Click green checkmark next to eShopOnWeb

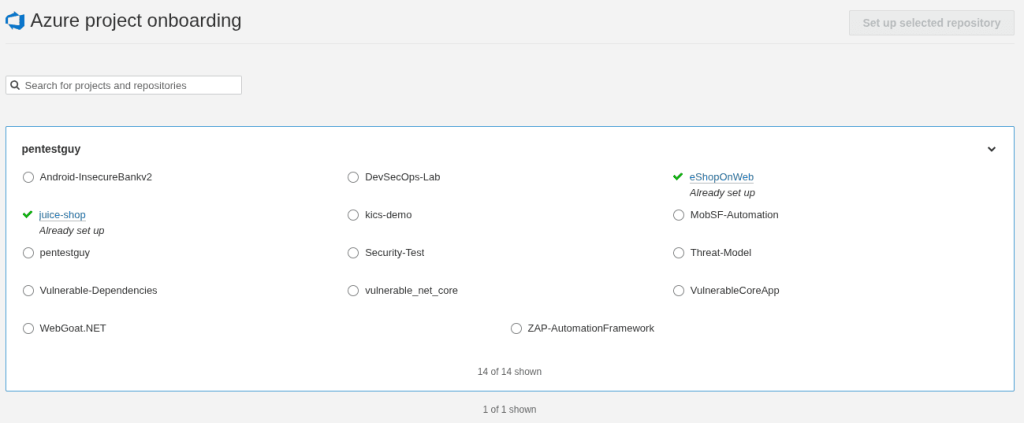[678, 177]
